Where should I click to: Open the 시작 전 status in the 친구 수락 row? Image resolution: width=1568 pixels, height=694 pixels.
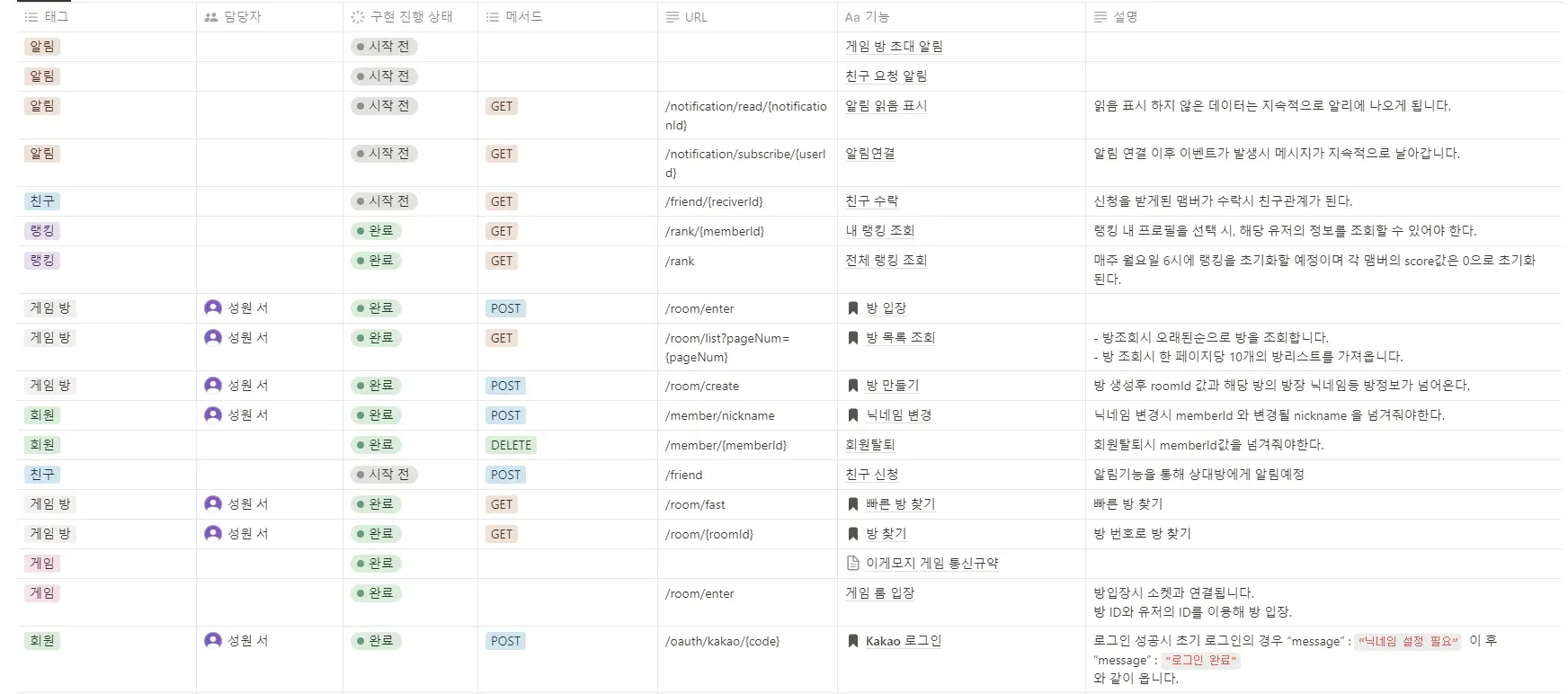pos(384,201)
